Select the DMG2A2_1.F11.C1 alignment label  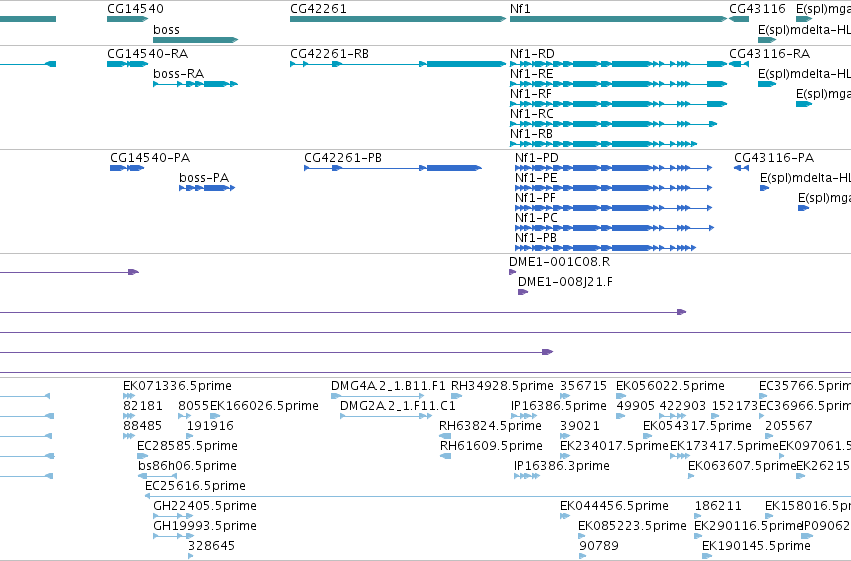(x=398, y=406)
